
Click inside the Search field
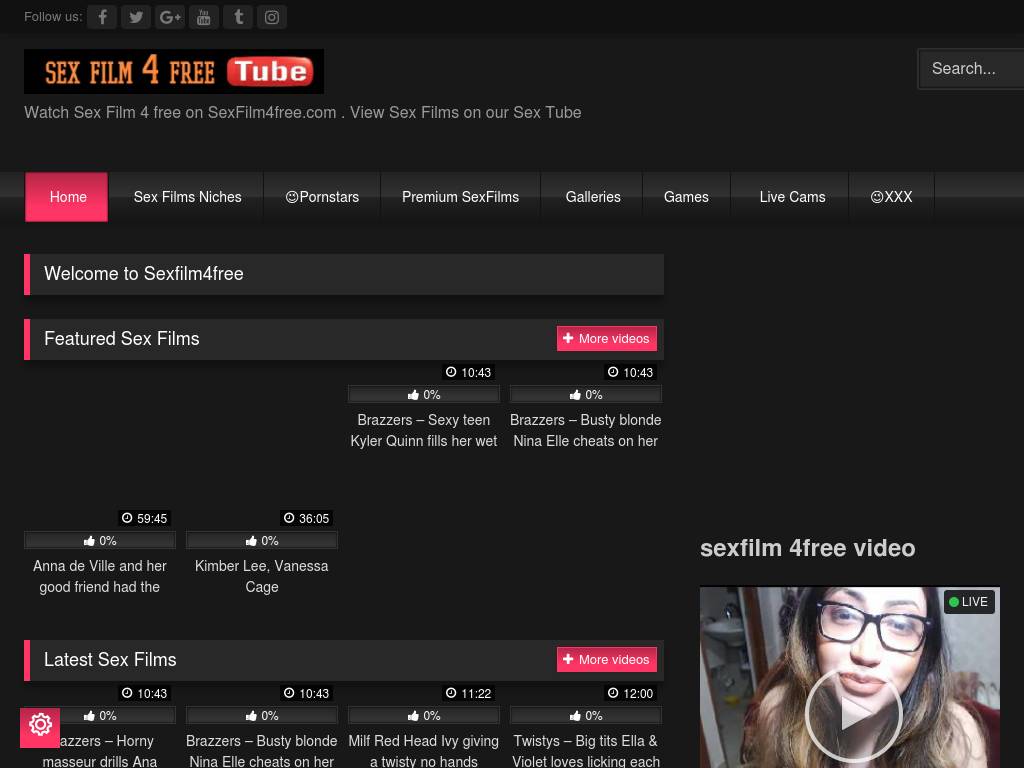(972, 69)
